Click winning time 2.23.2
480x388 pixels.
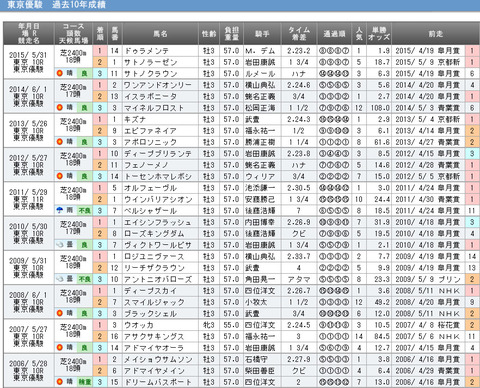[299, 51]
